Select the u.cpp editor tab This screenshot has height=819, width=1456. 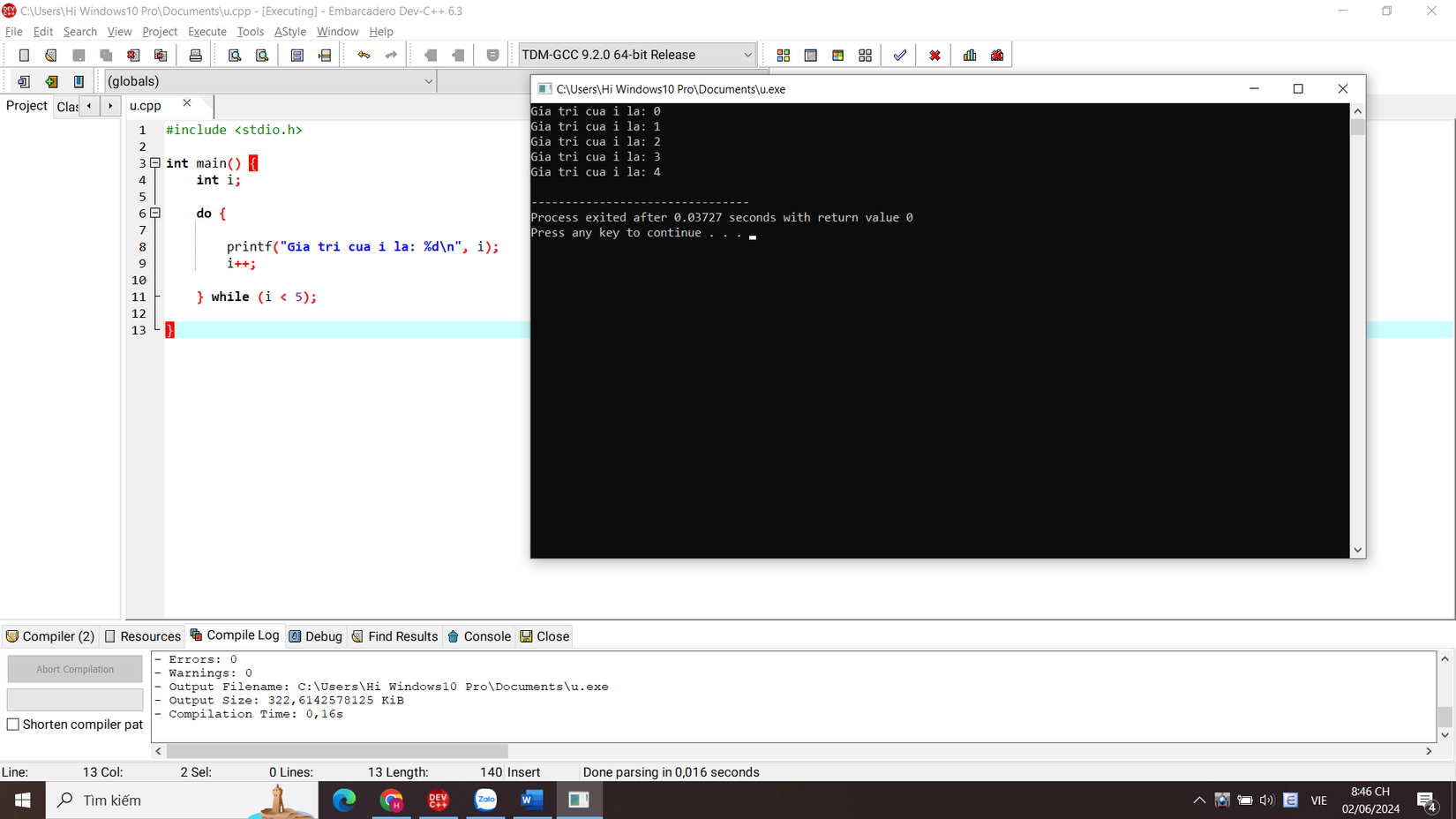click(x=146, y=106)
